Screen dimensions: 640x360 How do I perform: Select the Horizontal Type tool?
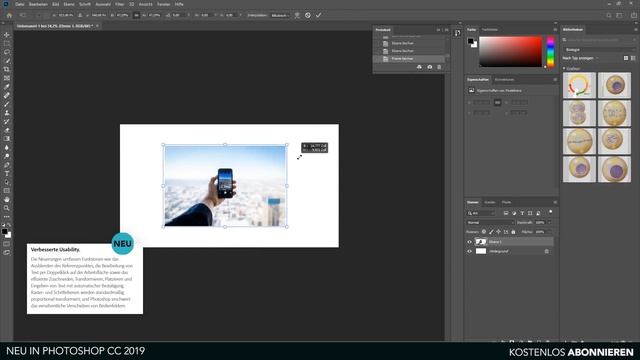(x=7, y=173)
